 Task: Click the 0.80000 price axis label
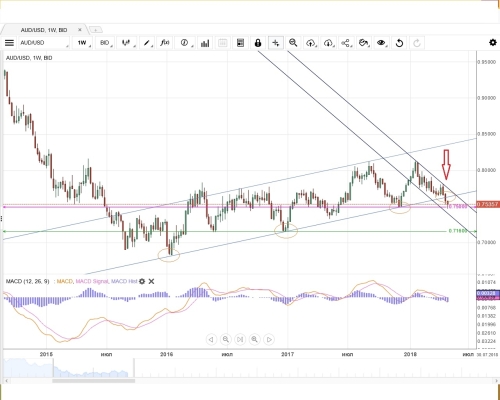click(487, 170)
